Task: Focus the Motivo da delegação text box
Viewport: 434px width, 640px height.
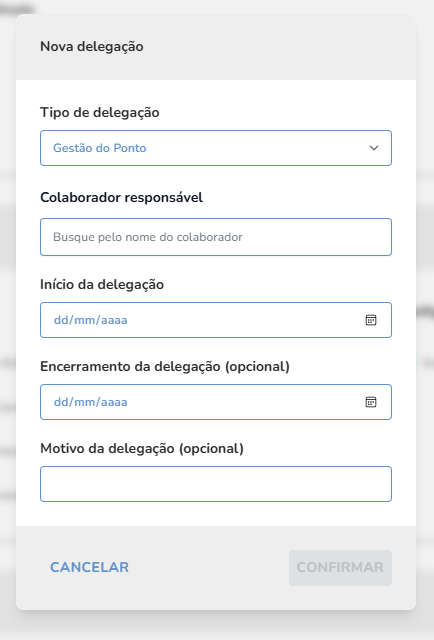Action: [x=216, y=484]
